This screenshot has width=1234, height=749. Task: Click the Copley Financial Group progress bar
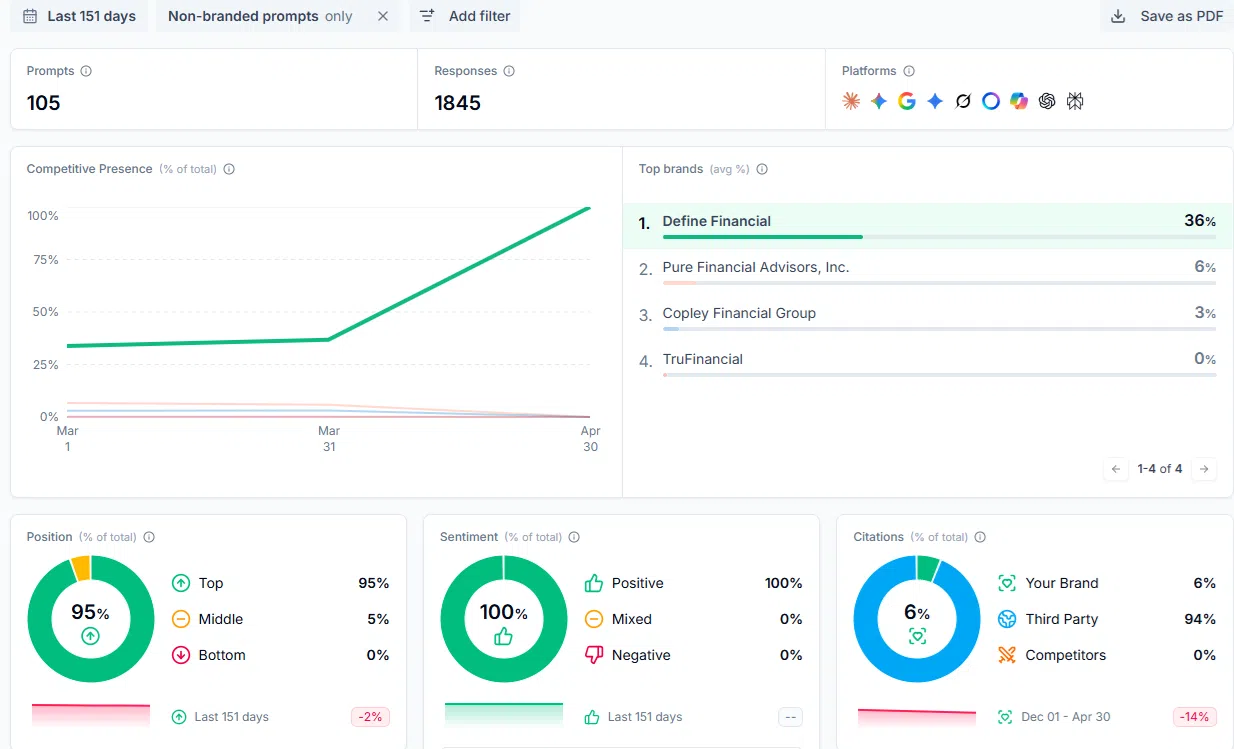tap(939, 329)
